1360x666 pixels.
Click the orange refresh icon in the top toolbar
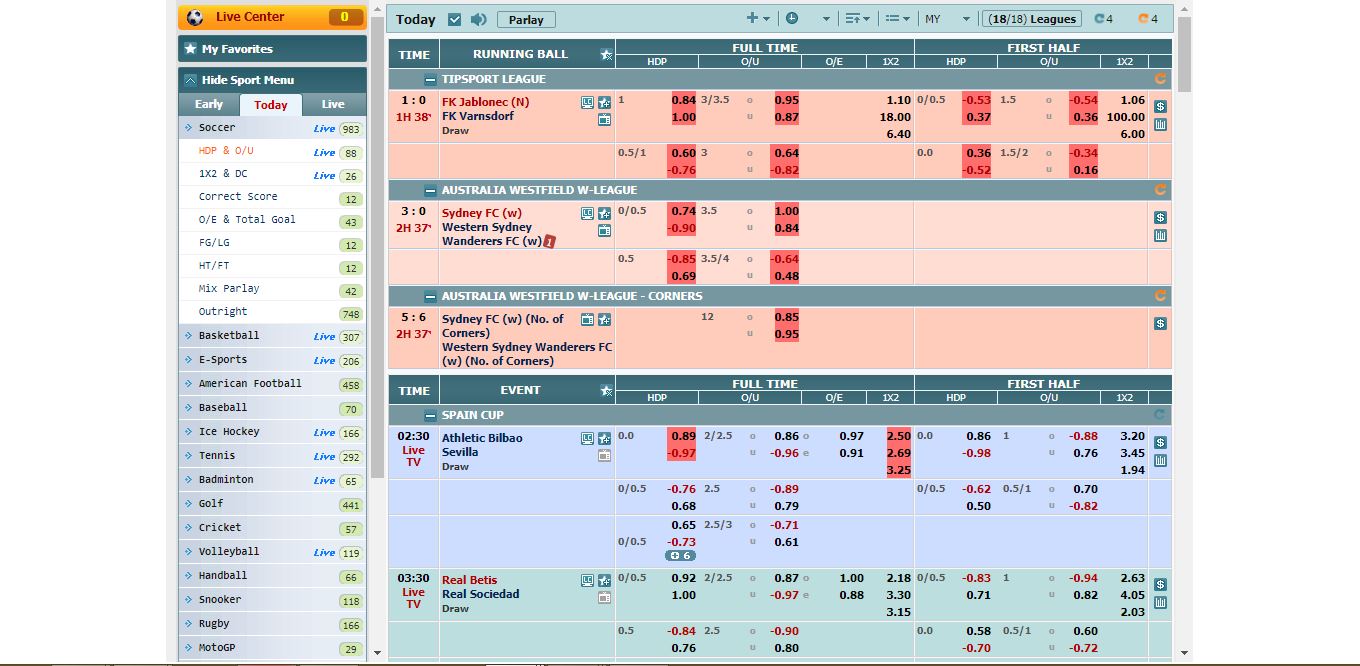(1143, 19)
